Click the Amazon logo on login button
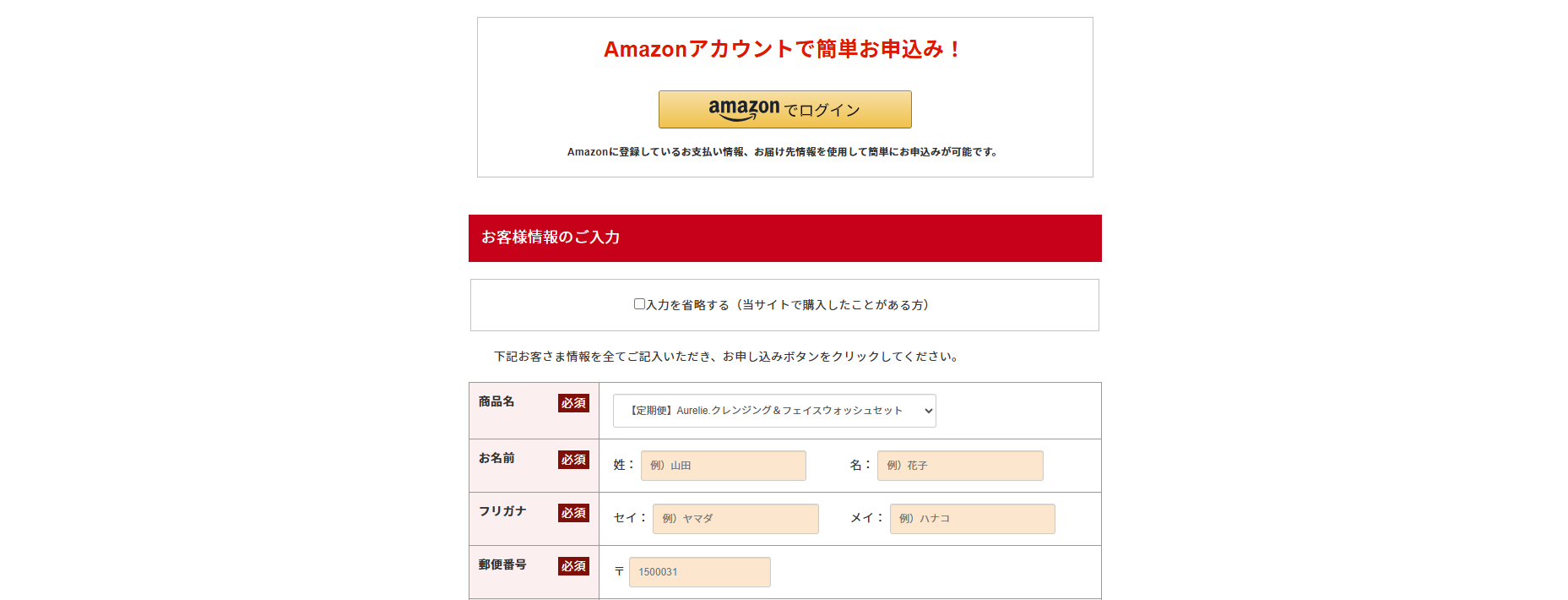 pos(744,109)
